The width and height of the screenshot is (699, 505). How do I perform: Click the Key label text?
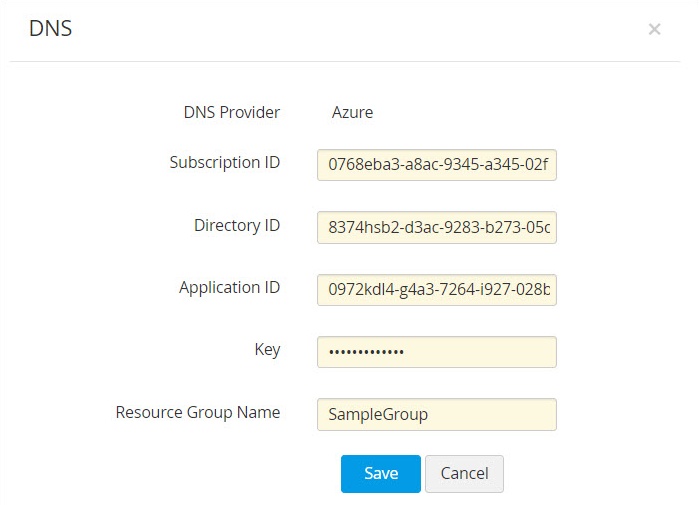pyautogui.click(x=267, y=349)
